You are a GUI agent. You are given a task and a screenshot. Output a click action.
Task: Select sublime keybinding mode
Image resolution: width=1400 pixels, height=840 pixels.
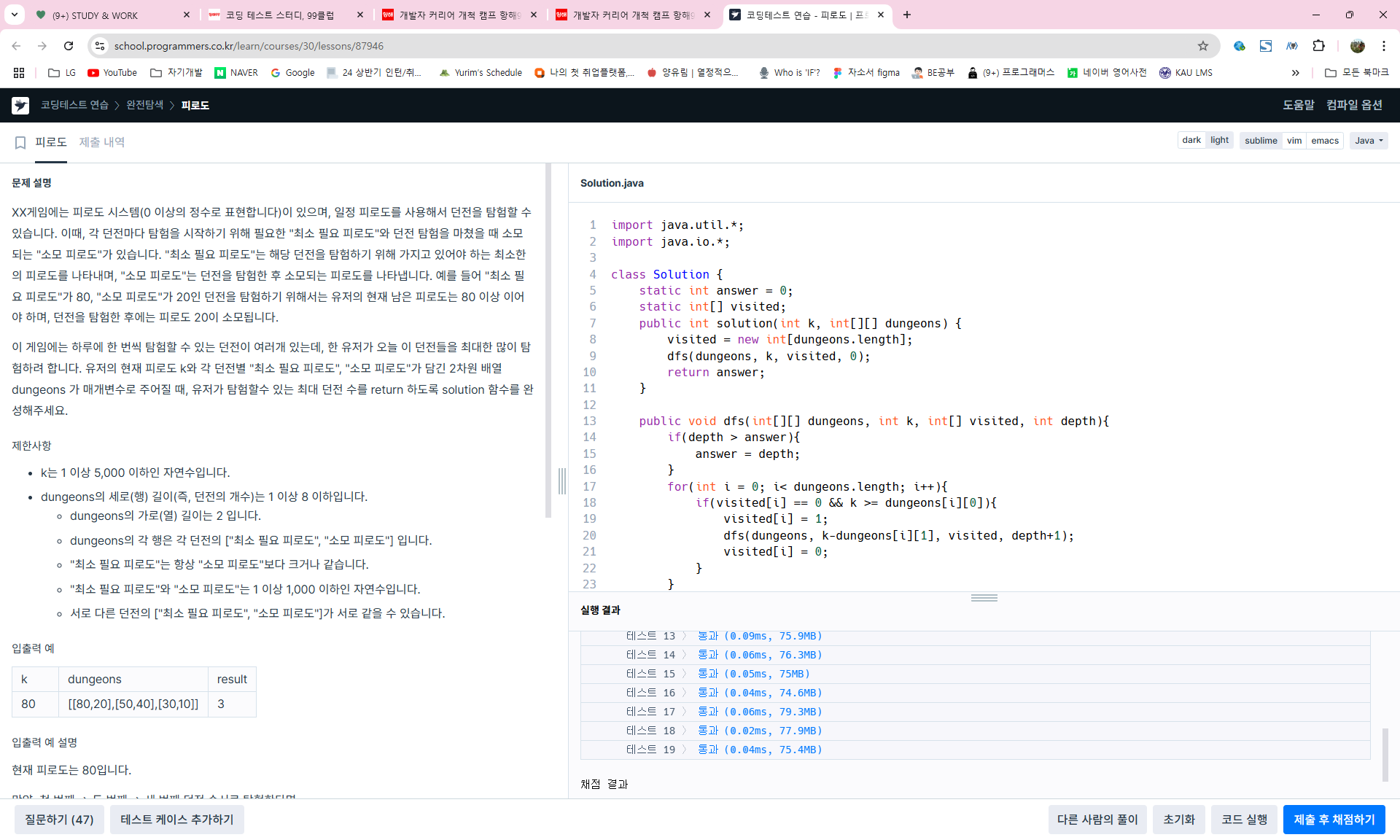(1261, 141)
